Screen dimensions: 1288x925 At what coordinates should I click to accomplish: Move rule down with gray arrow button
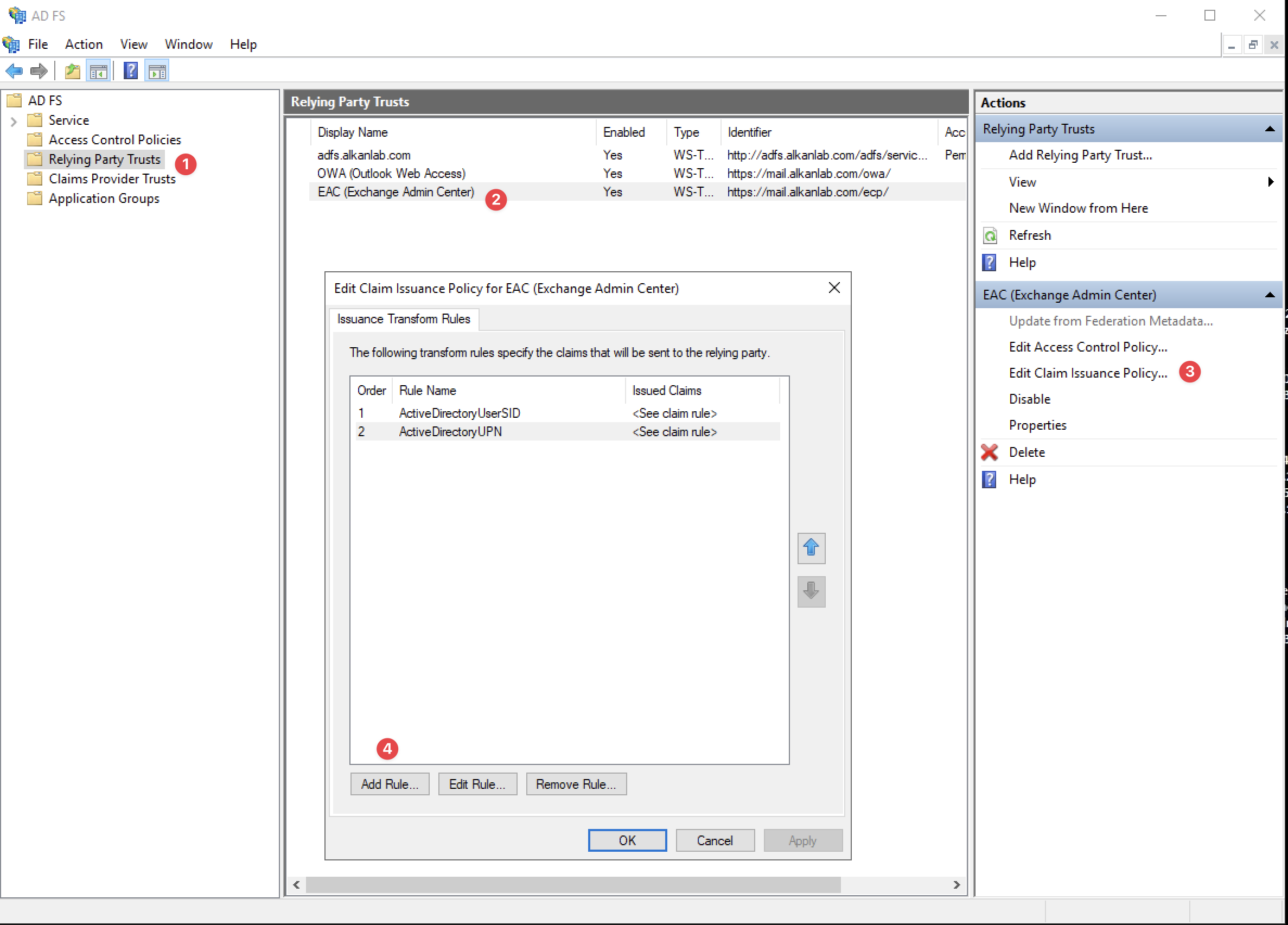coord(811,591)
